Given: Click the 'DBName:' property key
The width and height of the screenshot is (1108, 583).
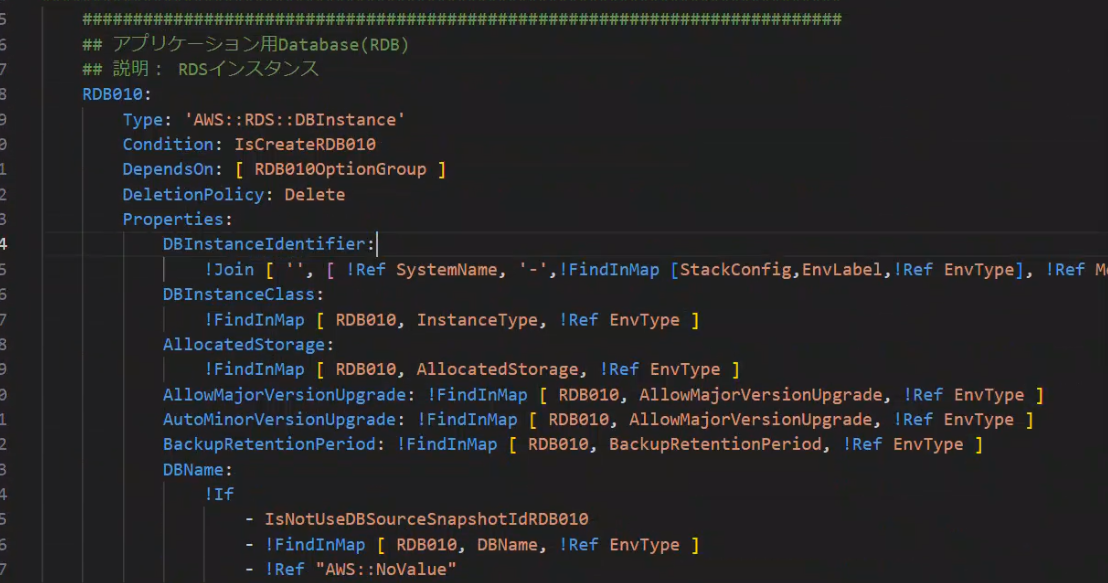Looking at the screenshot, I should (197, 470).
